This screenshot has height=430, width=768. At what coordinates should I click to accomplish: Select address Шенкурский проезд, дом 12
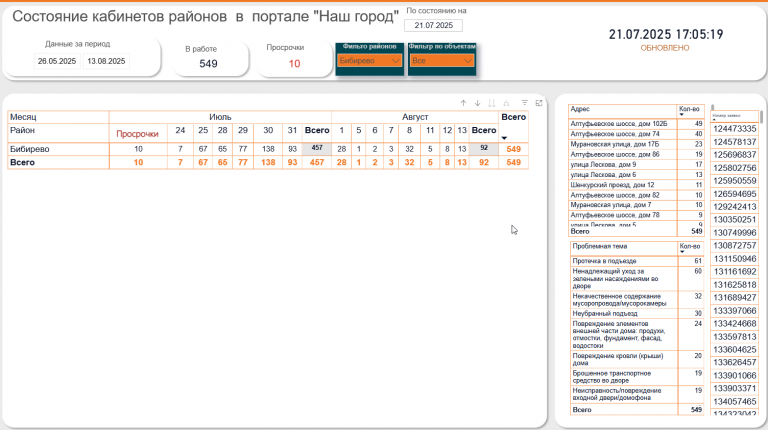point(612,185)
